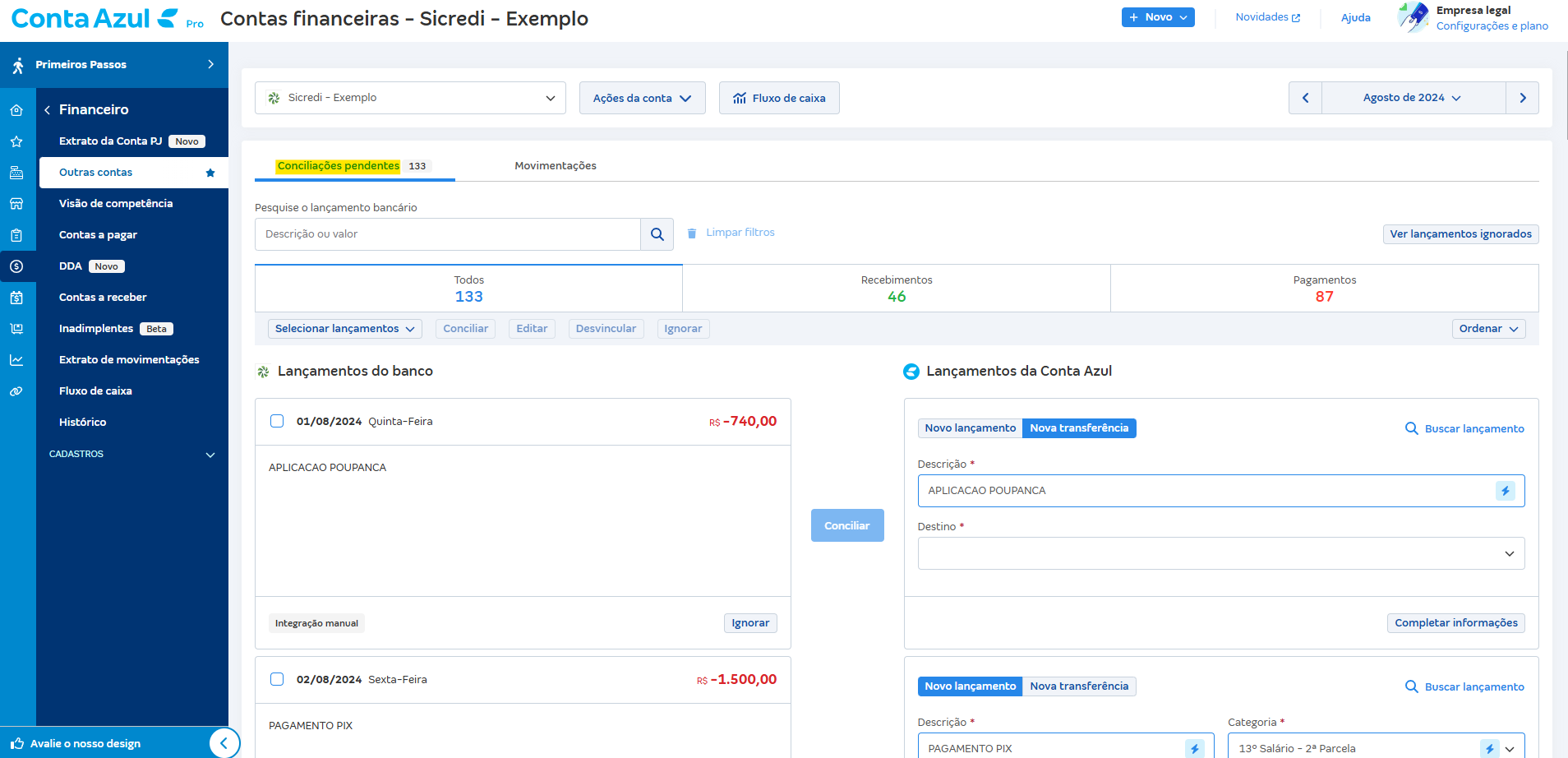
Task: Collapse sidebar with round arrow button
Action: pos(224,743)
